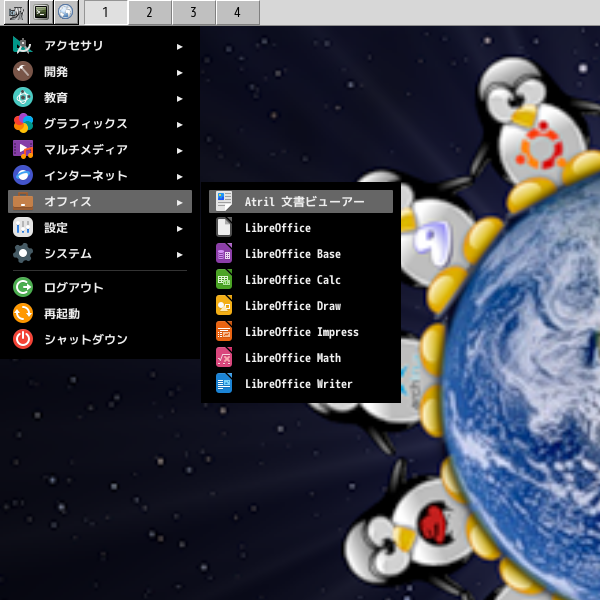
Task: Select the plain LibreOffice label
Action: tap(278, 228)
